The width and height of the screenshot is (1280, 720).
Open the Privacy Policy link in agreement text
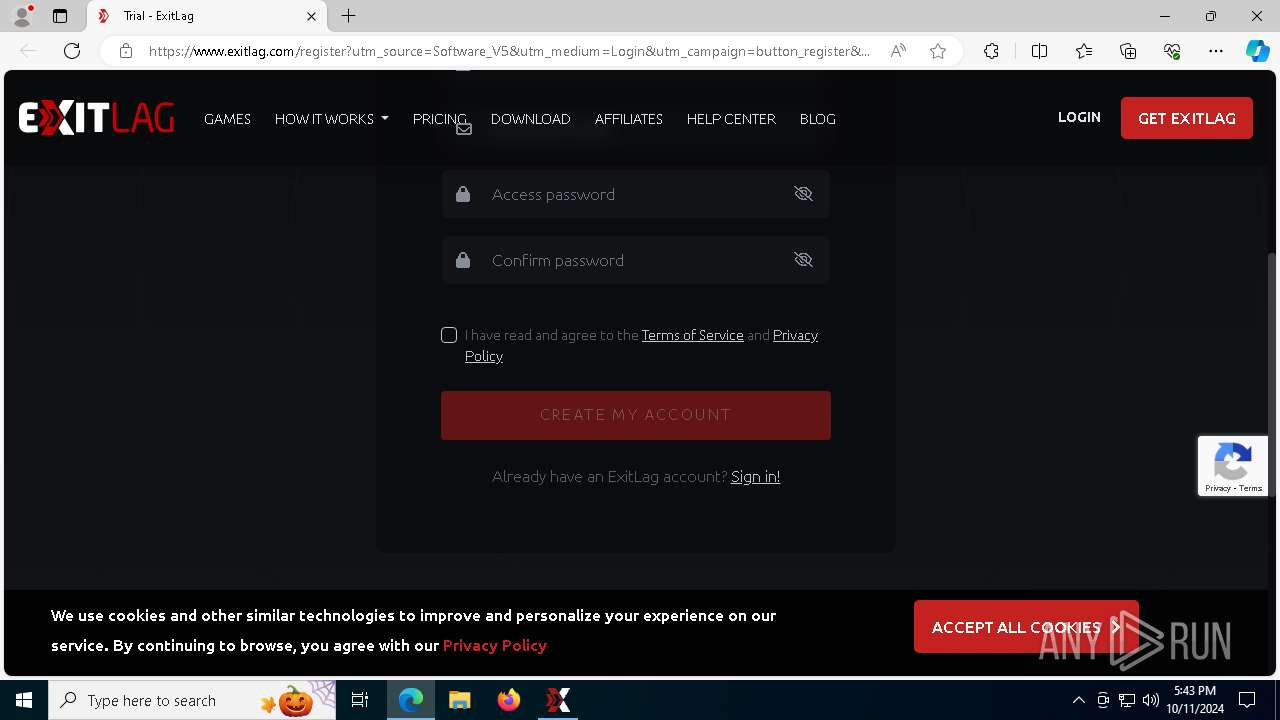pyautogui.click(x=795, y=335)
